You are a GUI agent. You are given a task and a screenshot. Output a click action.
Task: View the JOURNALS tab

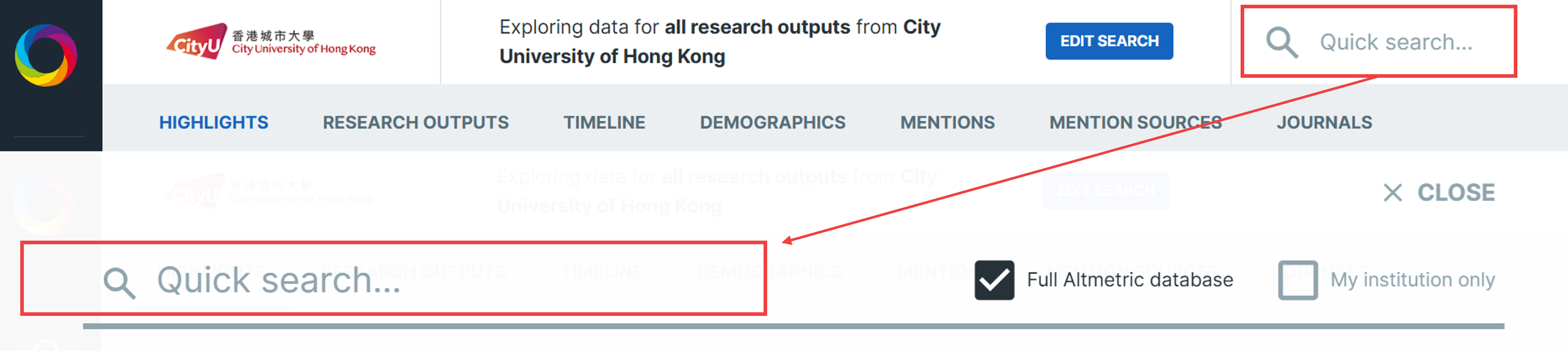(1324, 122)
